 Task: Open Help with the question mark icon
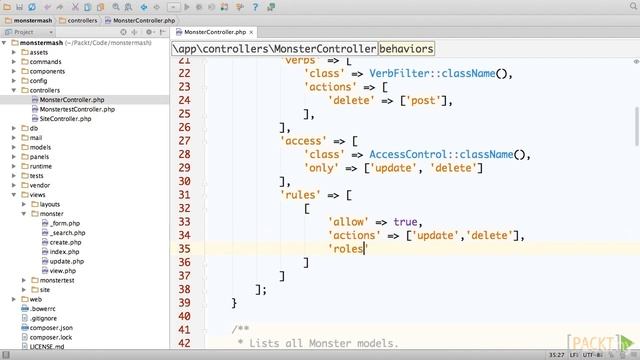tap(255, 7)
